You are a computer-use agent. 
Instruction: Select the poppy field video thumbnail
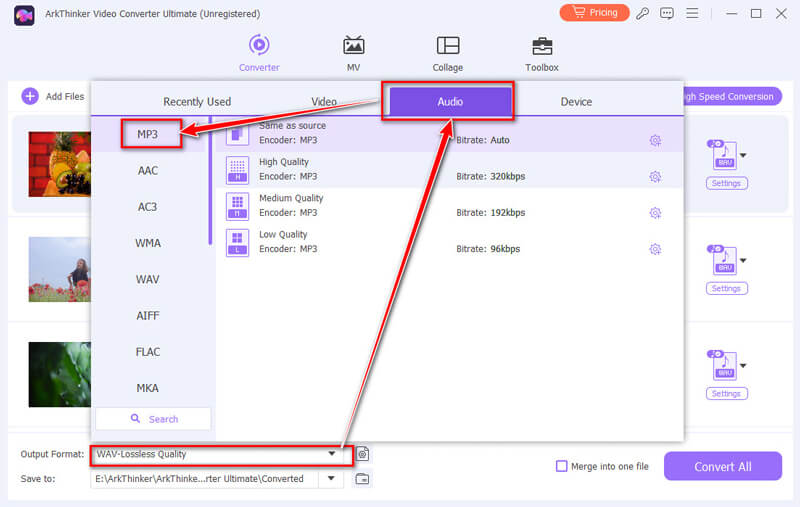click(x=60, y=269)
